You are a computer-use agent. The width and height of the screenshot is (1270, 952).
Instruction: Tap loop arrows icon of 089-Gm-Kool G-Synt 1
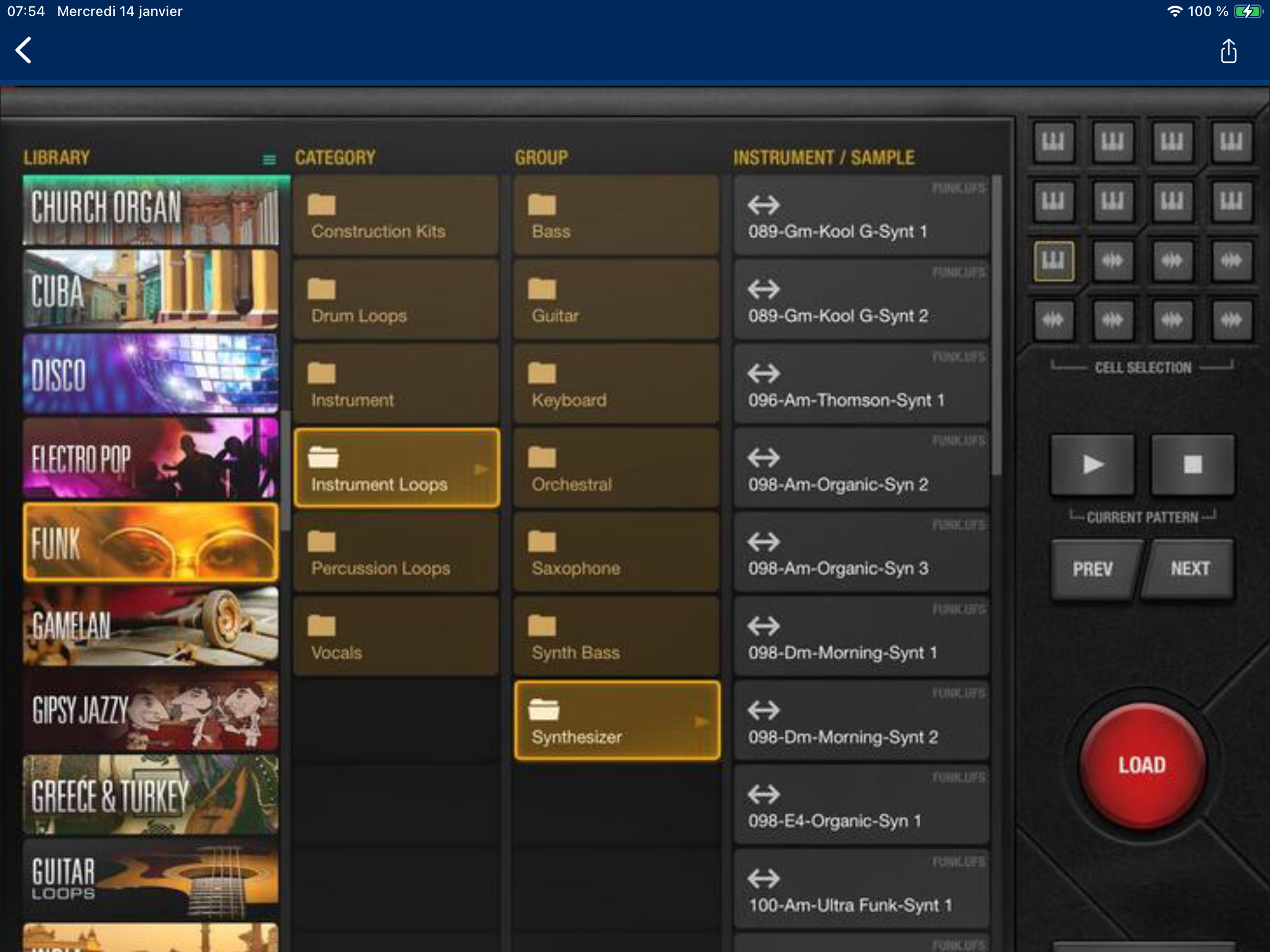(x=763, y=204)
